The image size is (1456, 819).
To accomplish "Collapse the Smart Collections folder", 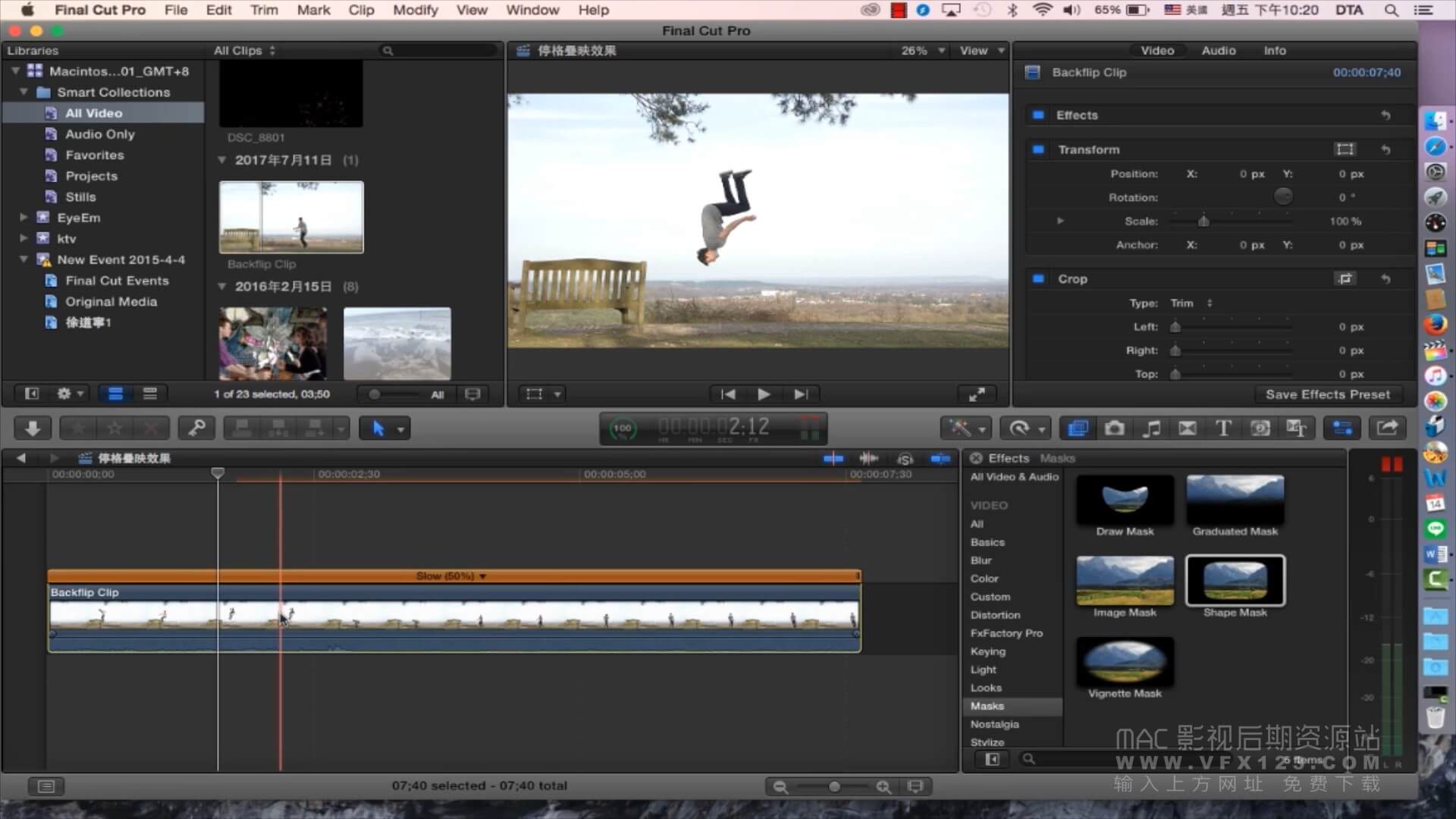I will (24, 92).
